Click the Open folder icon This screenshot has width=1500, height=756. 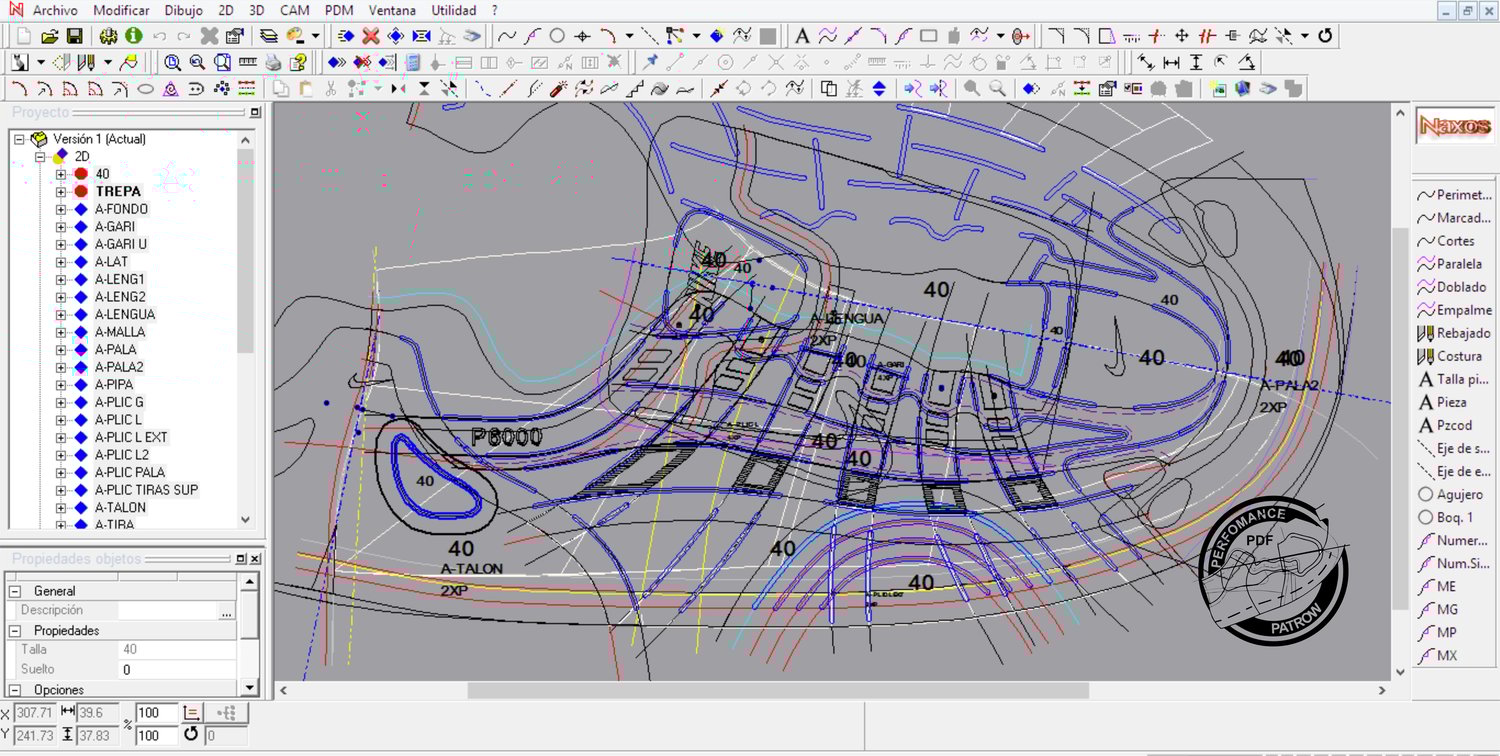(x=49, y=36)
